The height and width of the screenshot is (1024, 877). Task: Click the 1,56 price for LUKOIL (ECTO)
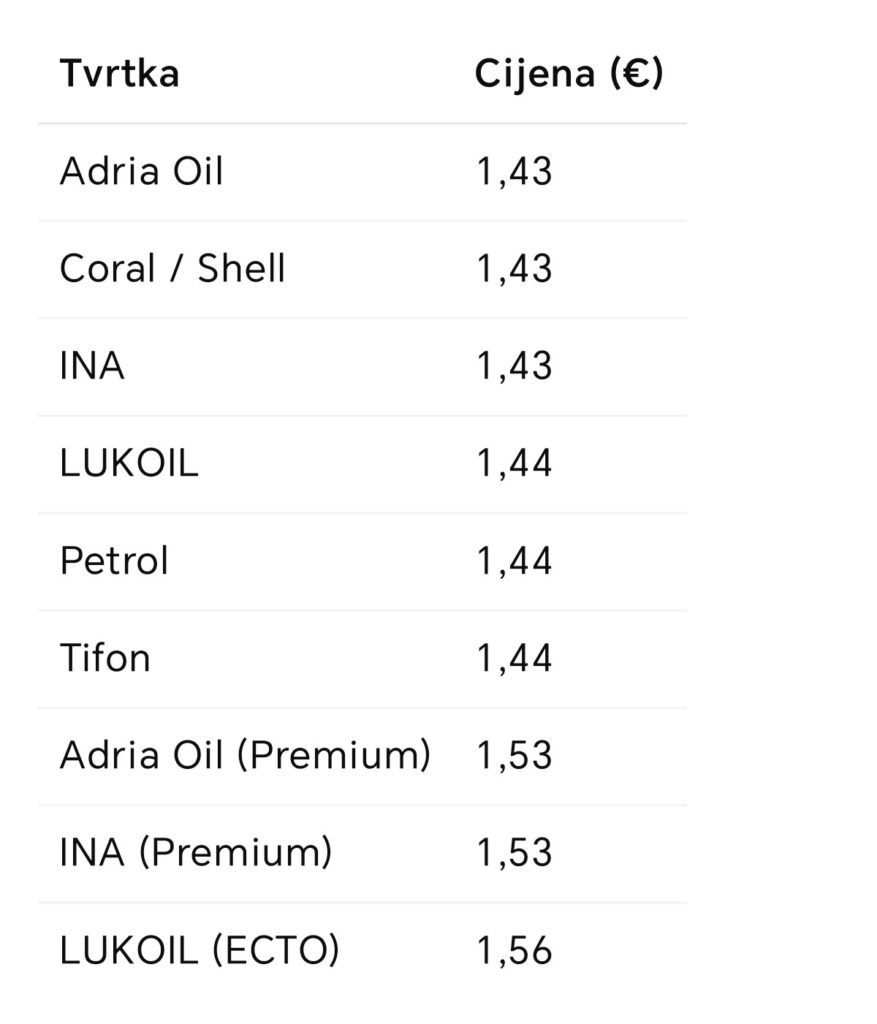514,951
